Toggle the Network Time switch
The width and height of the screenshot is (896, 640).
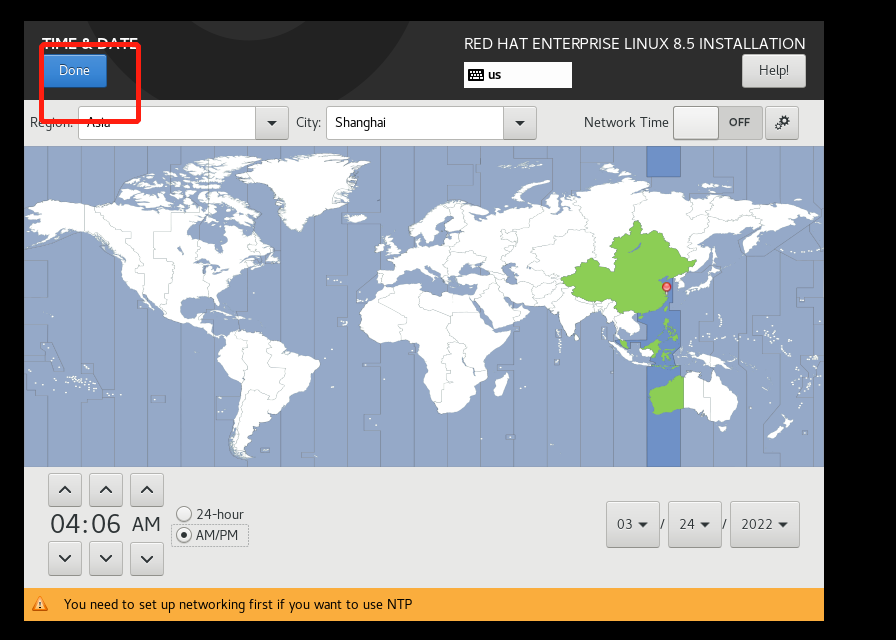[718, 123]
